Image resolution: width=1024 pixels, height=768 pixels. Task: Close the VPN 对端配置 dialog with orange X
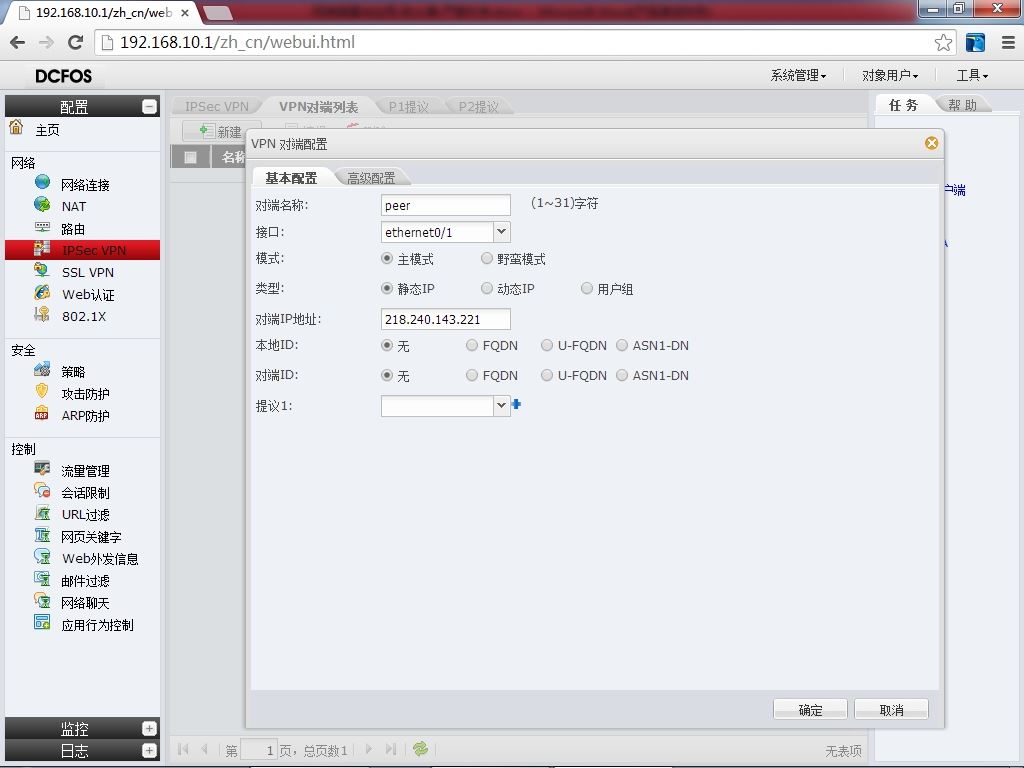(x=931, y=143)
